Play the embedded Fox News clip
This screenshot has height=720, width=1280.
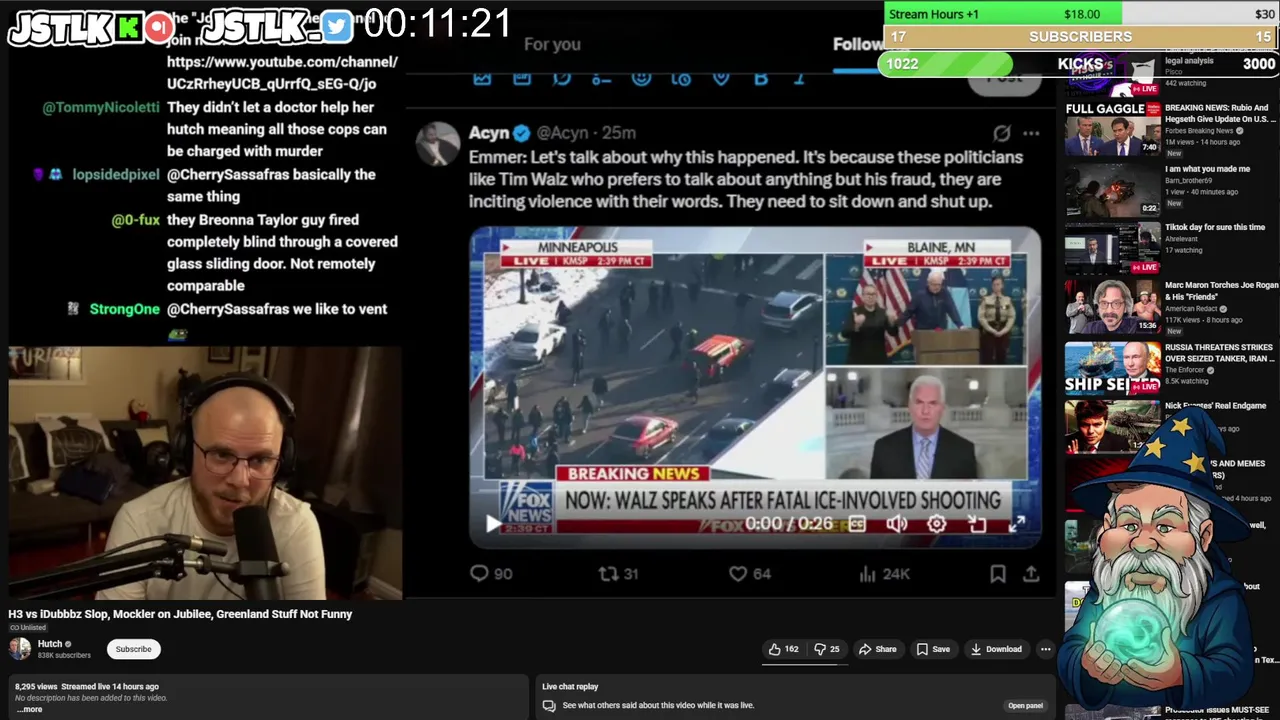tap(493, 523)
